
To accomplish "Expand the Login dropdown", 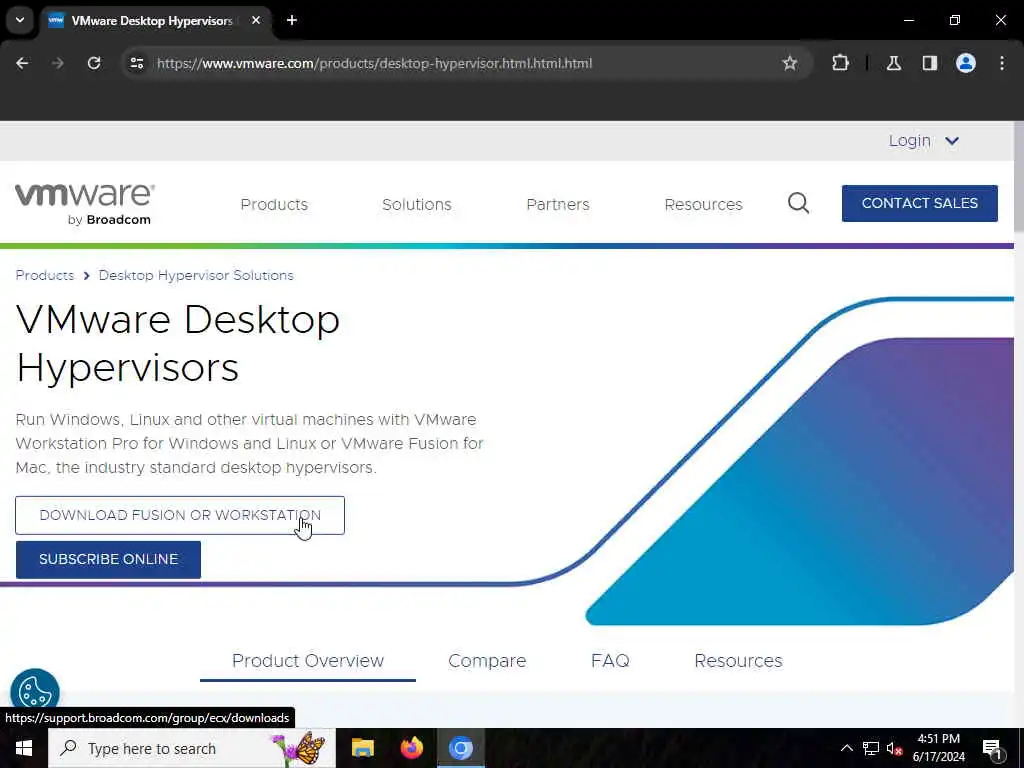I will point(923,141).
